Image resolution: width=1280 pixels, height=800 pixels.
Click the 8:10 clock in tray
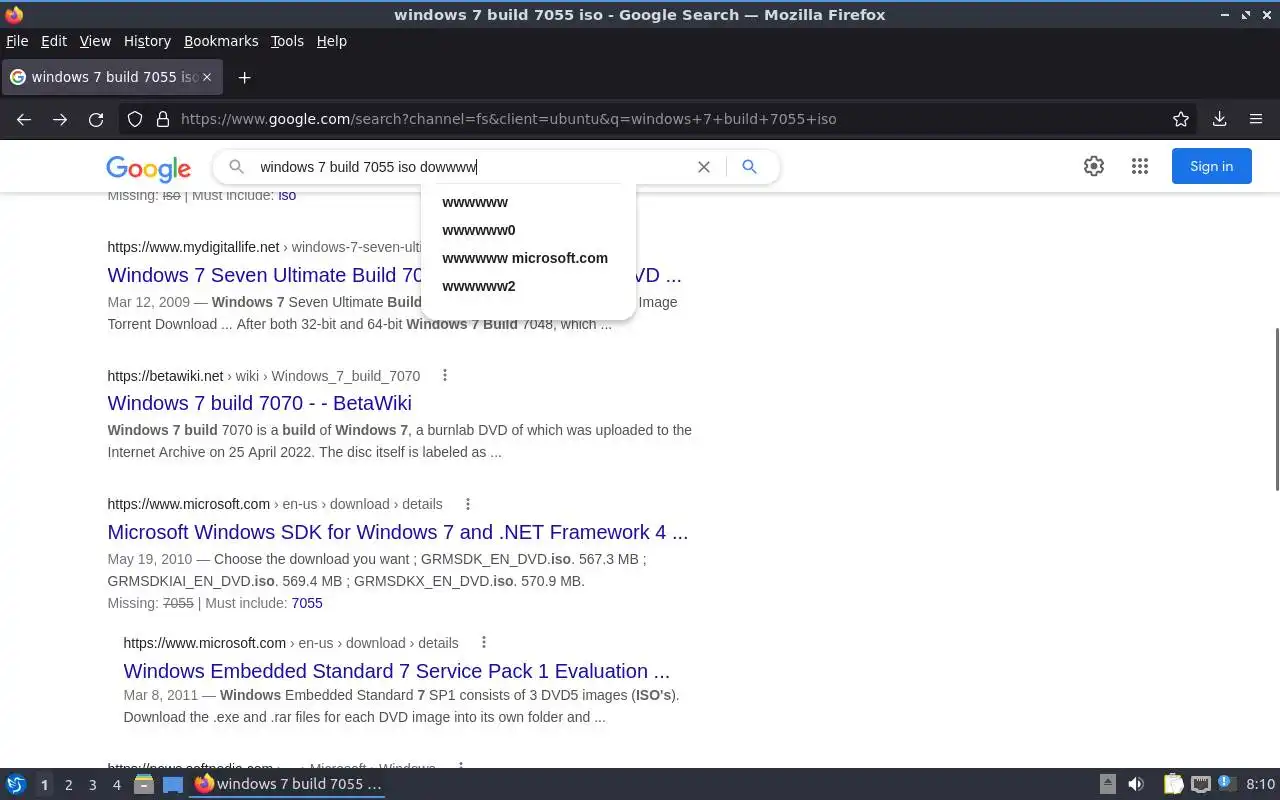coord(1260,784)
